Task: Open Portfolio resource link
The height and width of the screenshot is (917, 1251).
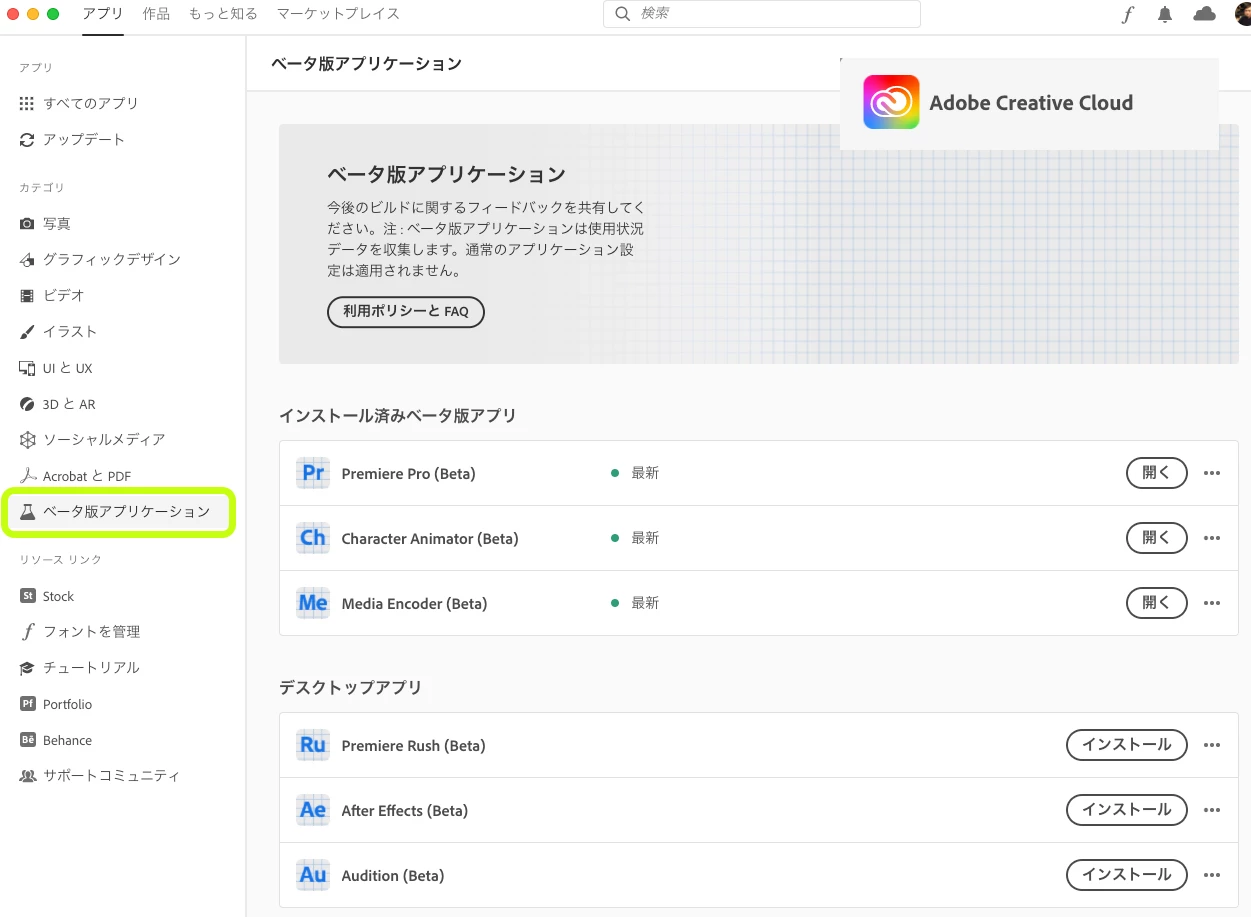Action: click(67, 704)
